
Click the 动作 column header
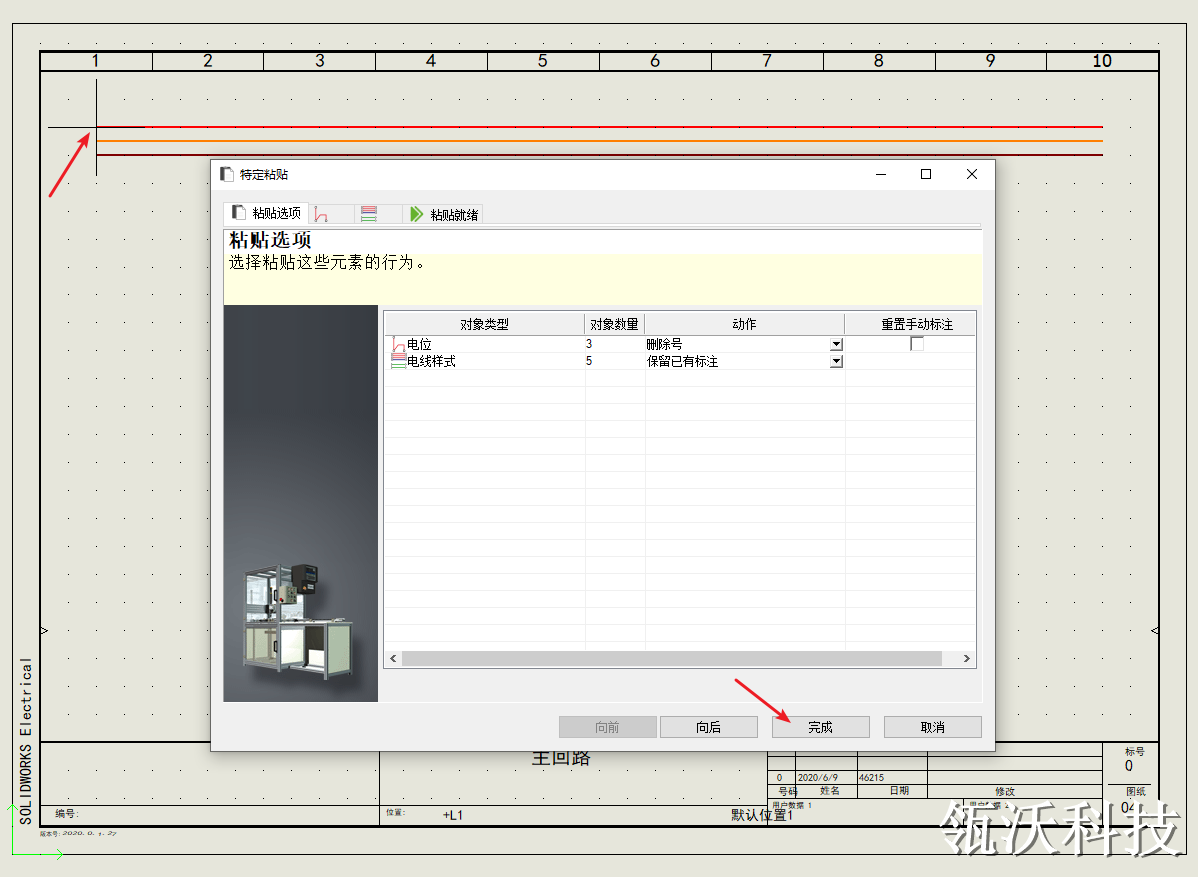point(744,324)
